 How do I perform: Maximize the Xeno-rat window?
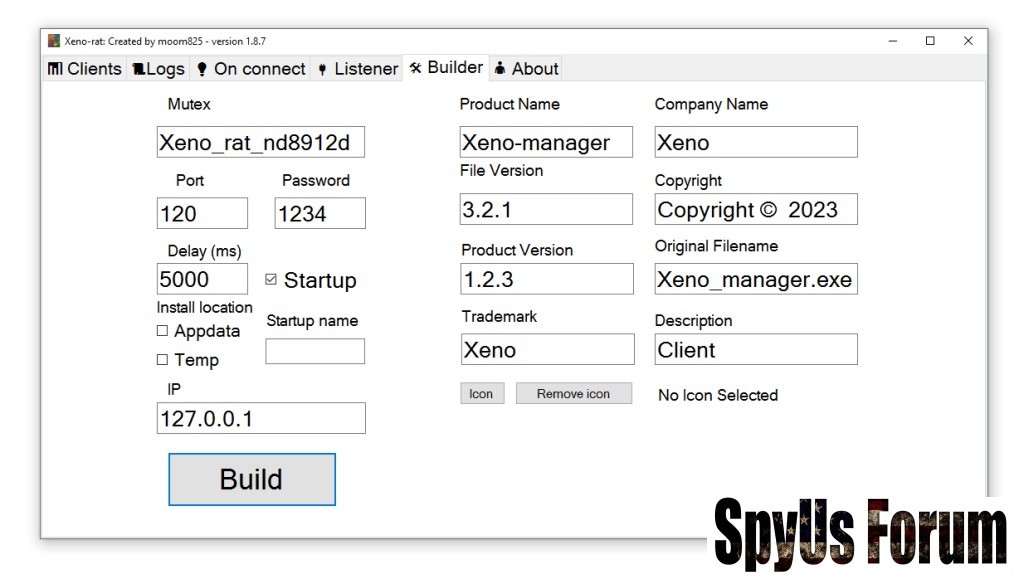tap(930, 41)
